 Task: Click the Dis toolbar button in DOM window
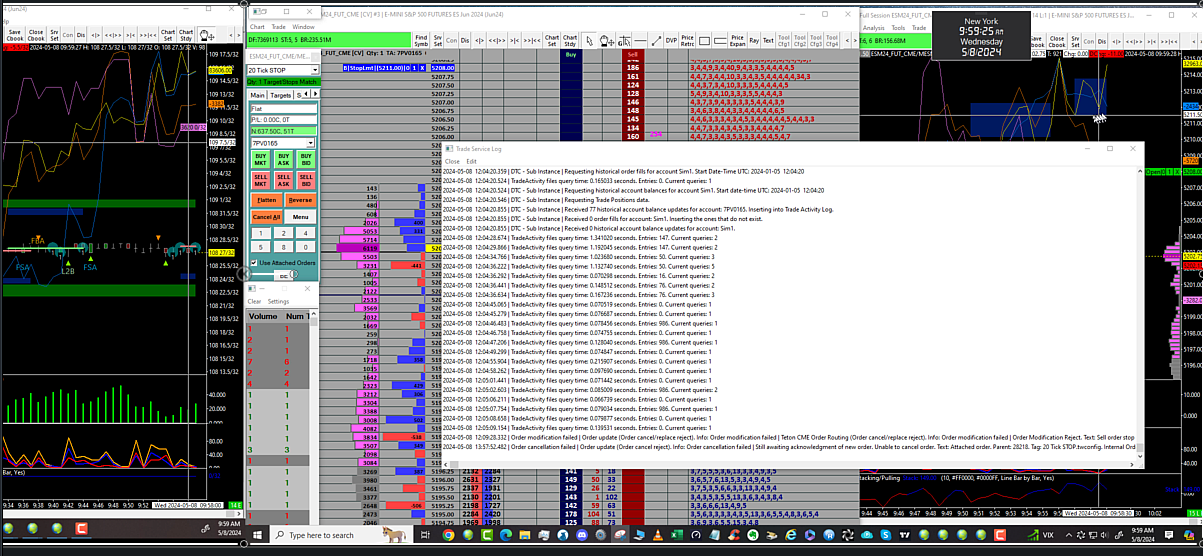(465, 41)
